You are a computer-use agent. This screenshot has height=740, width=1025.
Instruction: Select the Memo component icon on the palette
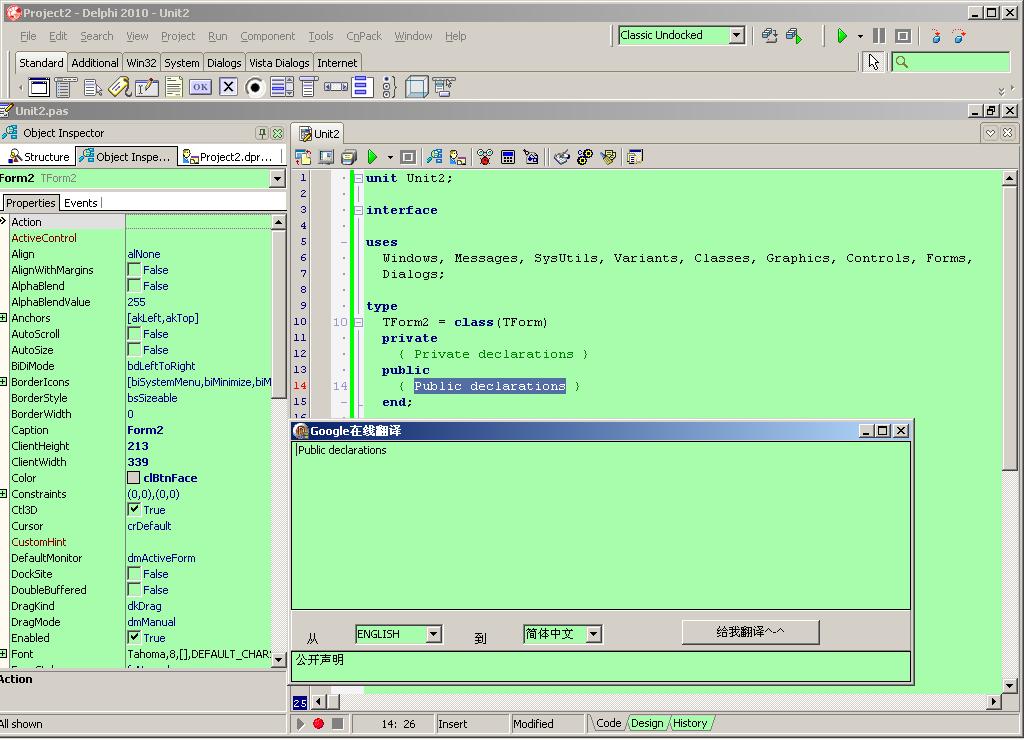[173, 87]
